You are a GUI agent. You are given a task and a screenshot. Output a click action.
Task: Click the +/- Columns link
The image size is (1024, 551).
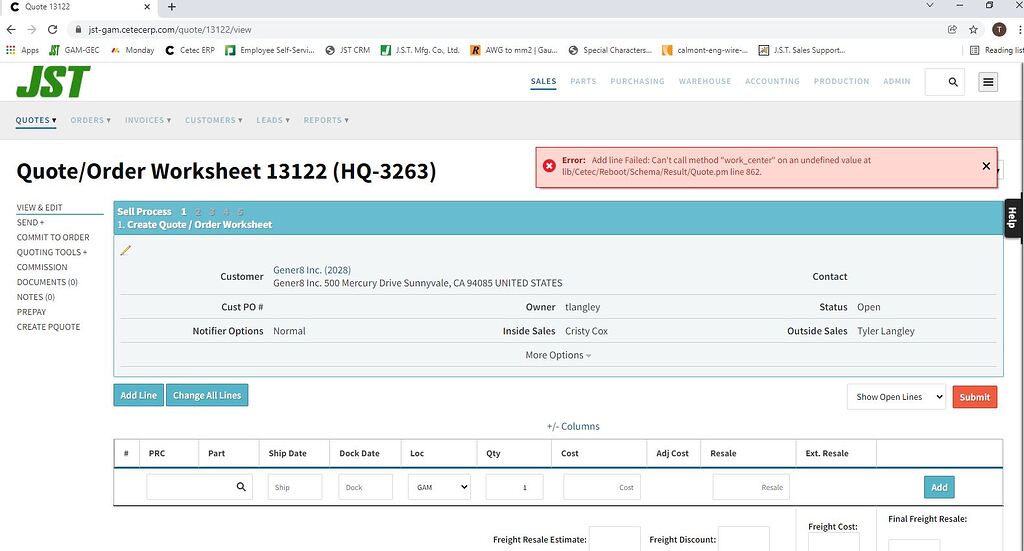(x=573, y=426)
